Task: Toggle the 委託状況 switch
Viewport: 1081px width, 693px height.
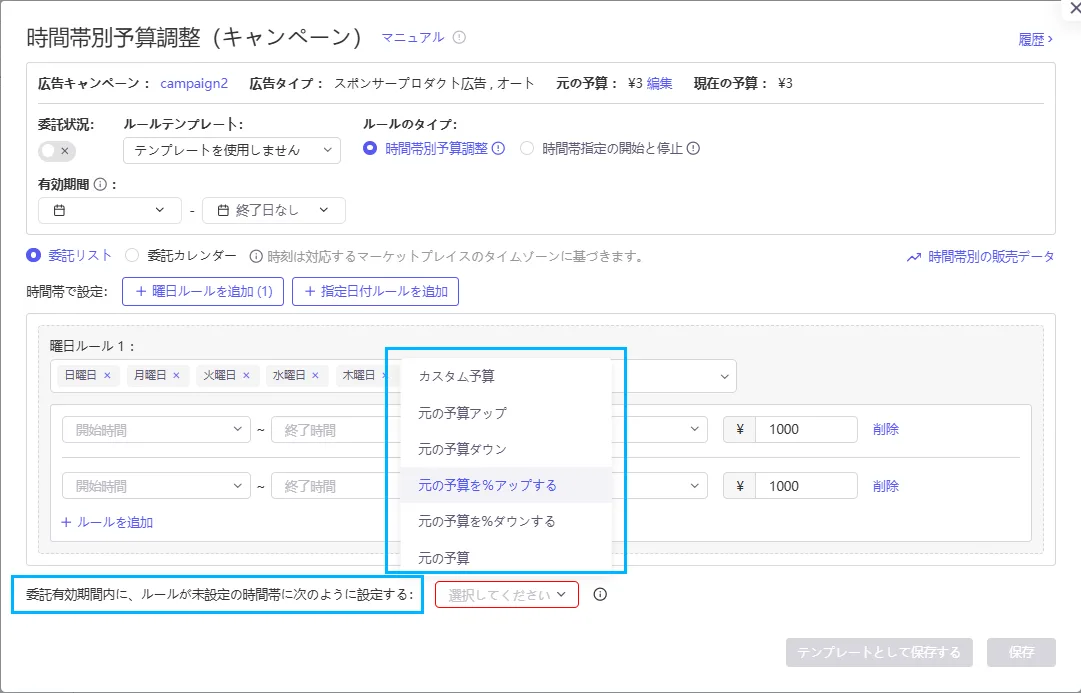Action: click(x=57, y=151)
